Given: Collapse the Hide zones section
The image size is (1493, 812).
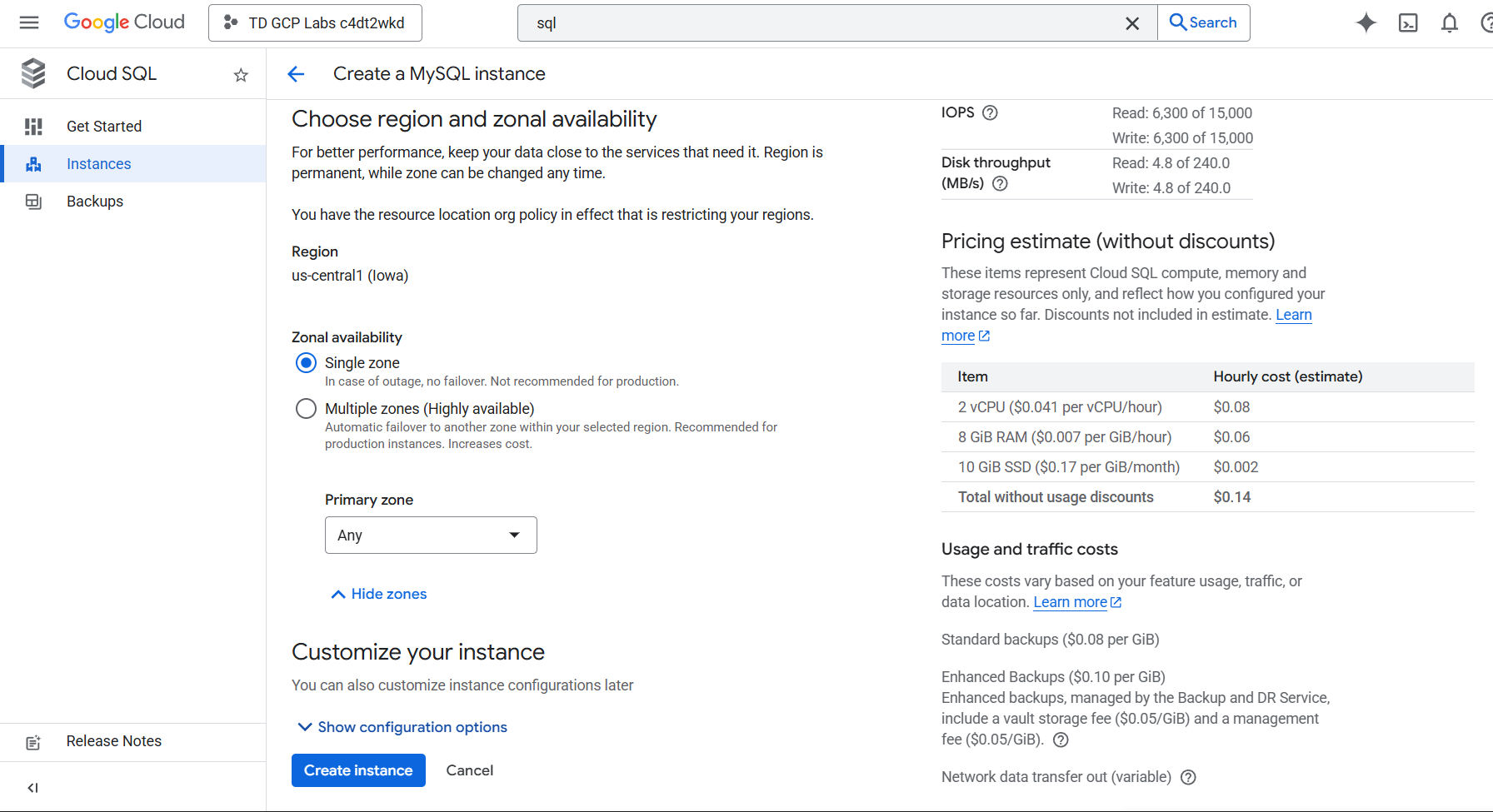Looking at the screenshot, I should click(379, 594).
